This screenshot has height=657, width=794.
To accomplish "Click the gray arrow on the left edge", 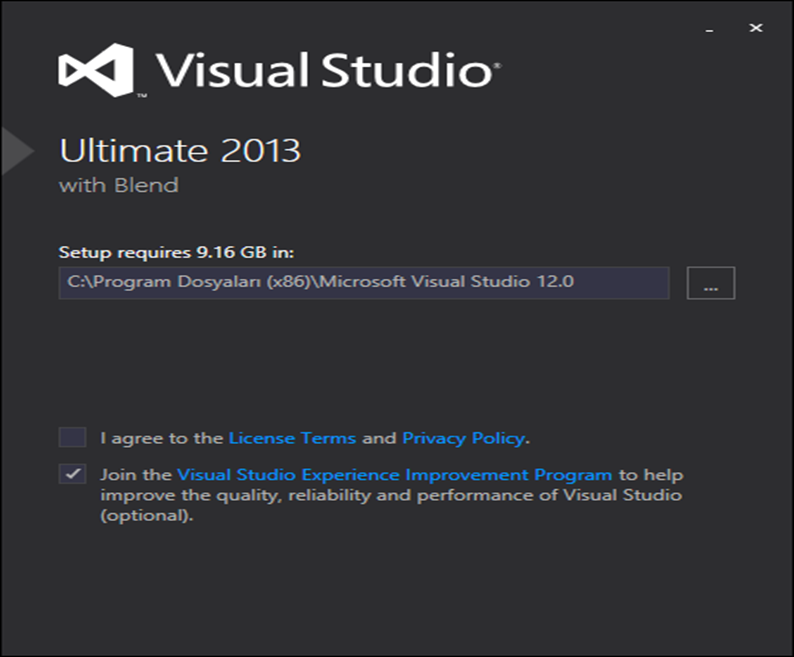I will pos(17,151).
